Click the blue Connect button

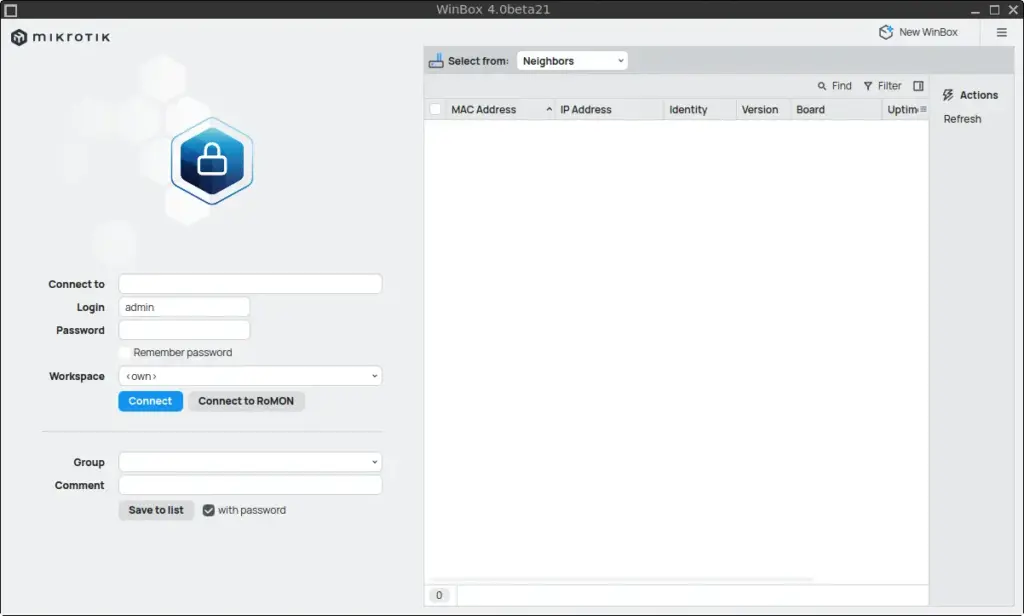(150, 401)
